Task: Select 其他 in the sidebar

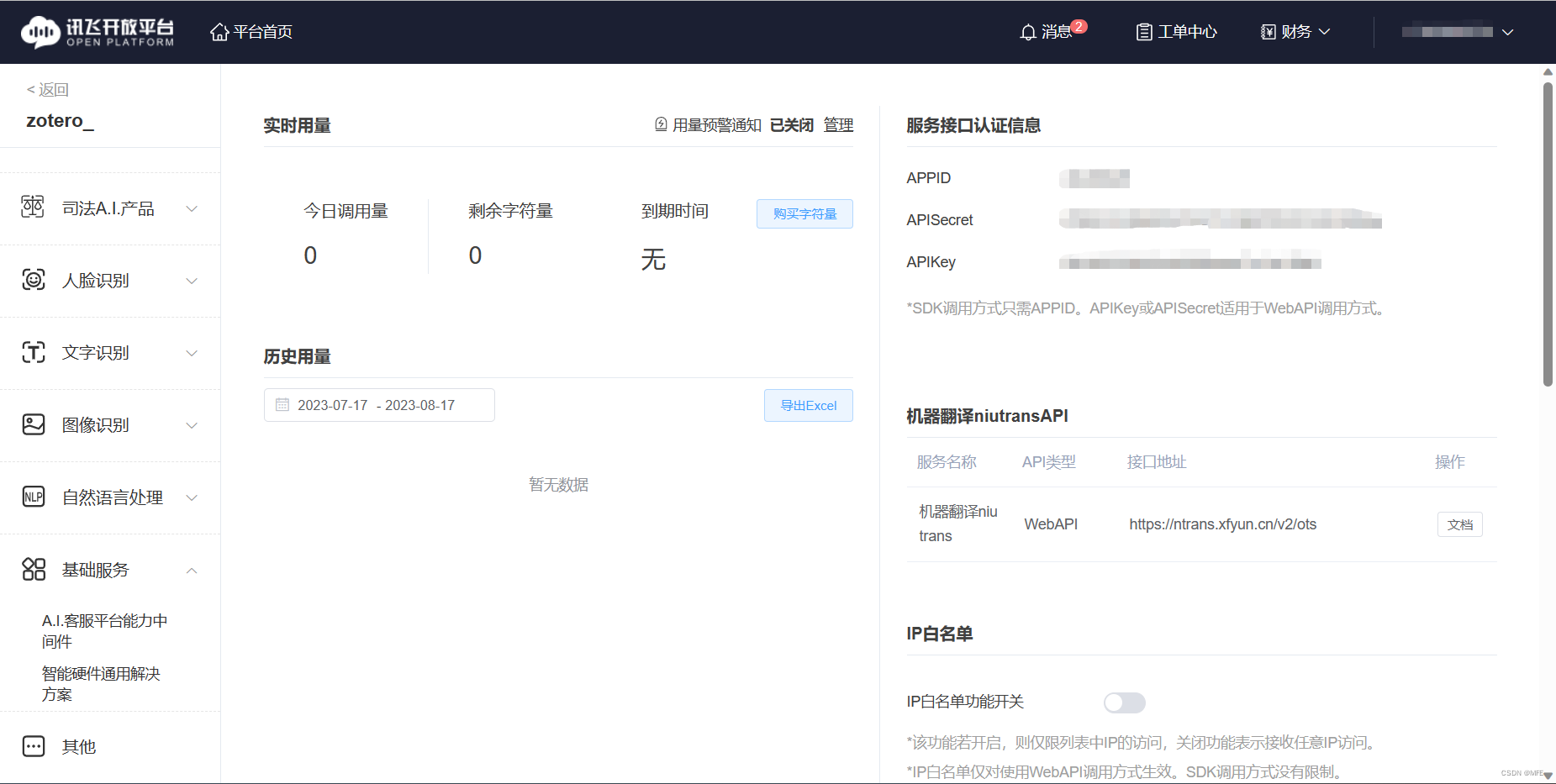Action: (x=79, y=746)
